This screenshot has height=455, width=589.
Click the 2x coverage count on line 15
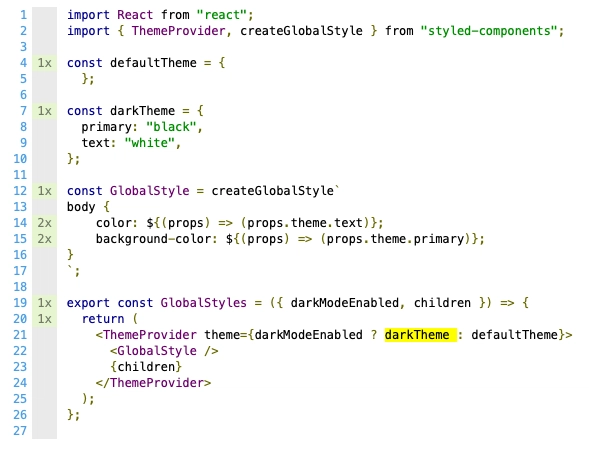(x=44, y=239)
